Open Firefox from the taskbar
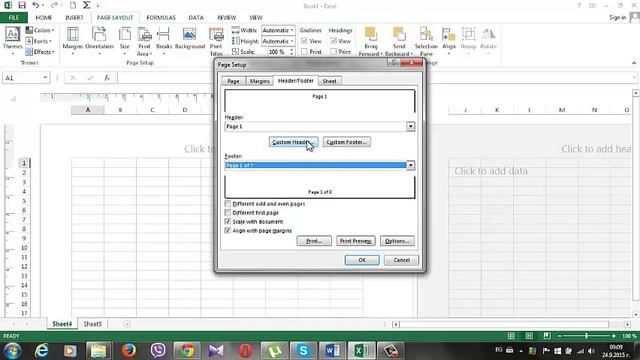This screenshot has width=640, height=360. [129, 351]
